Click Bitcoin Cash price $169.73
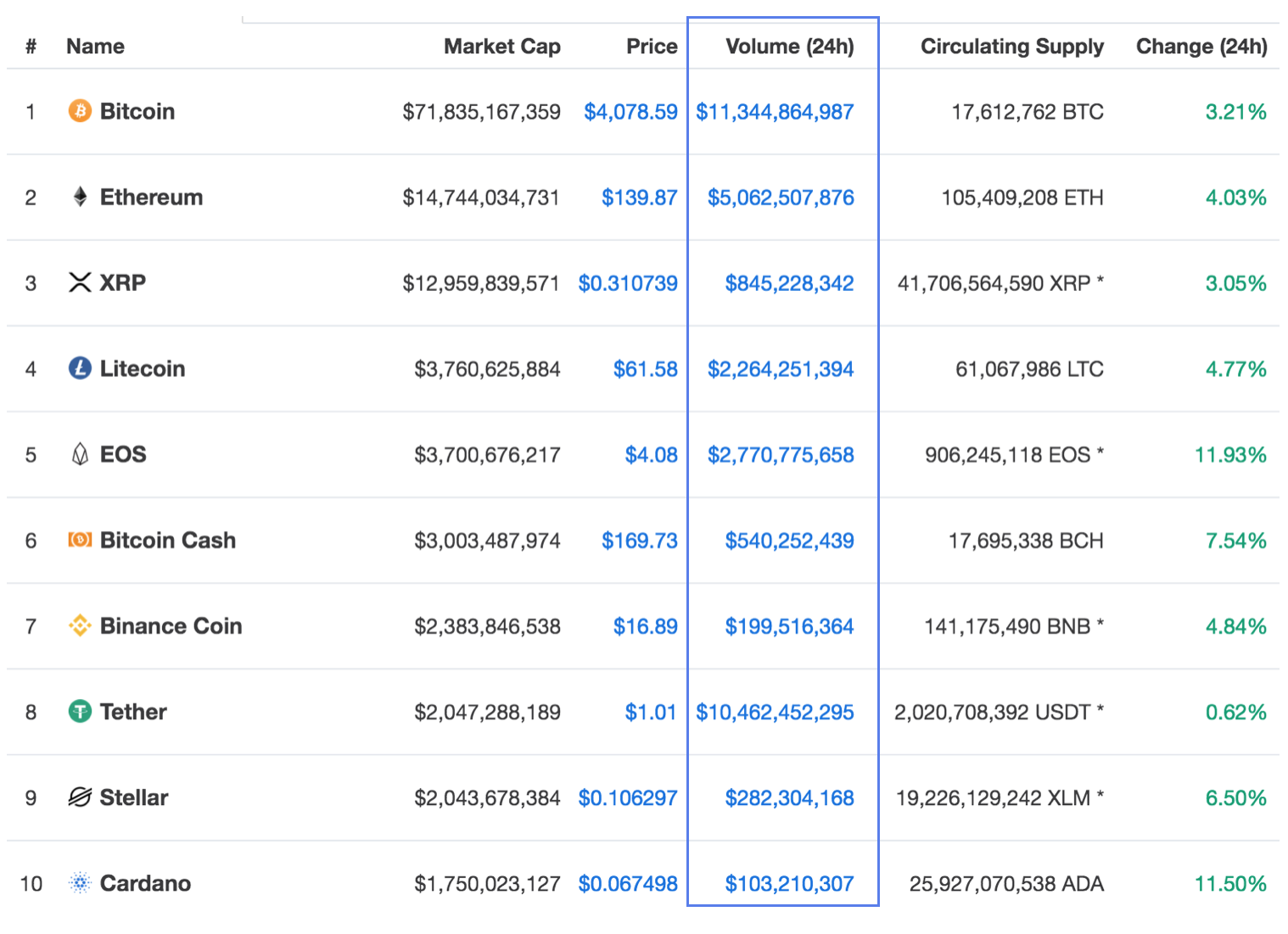 coord(639,540)
